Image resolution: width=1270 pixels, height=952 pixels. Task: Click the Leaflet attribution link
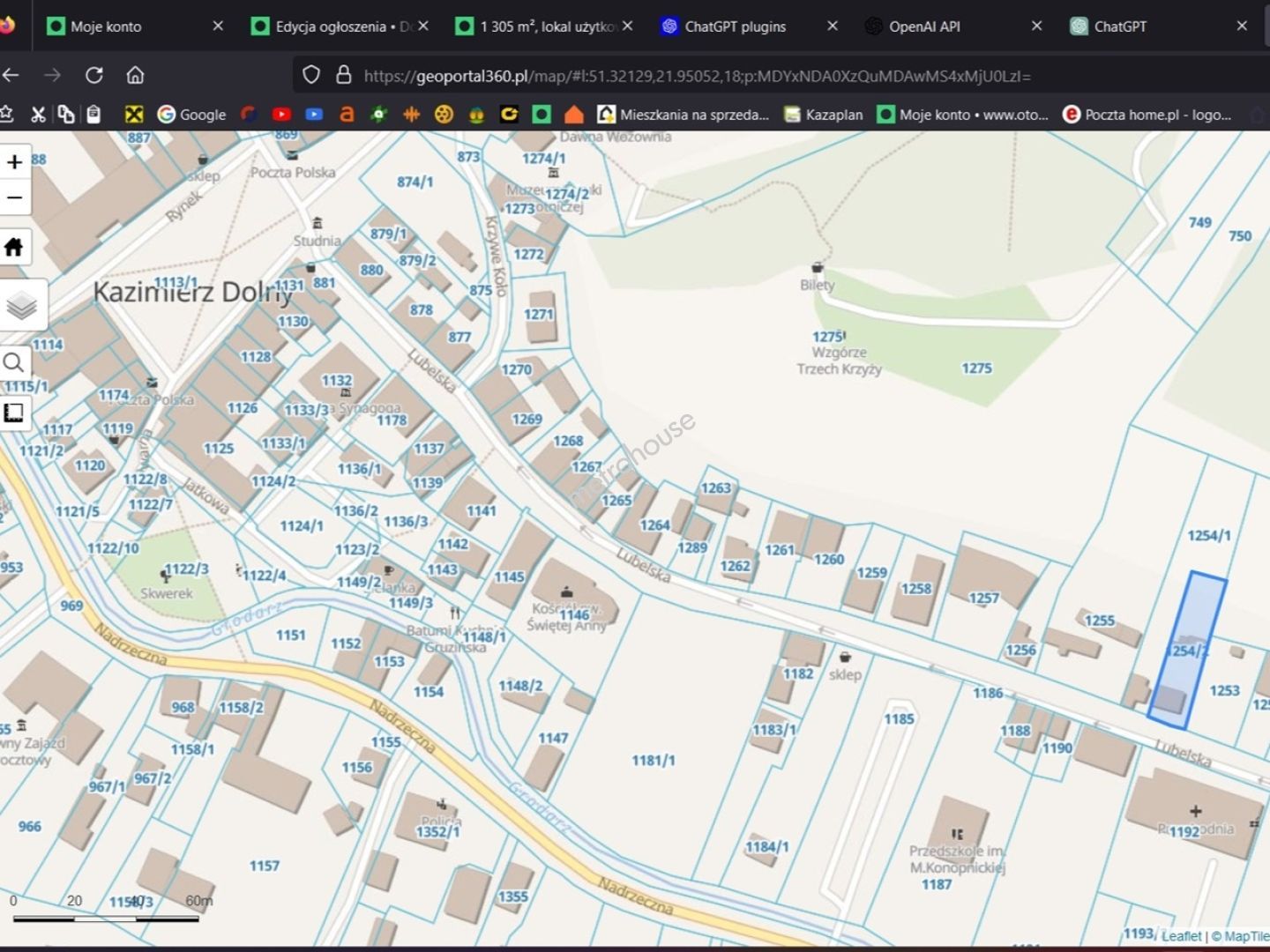coord(1181,936)
